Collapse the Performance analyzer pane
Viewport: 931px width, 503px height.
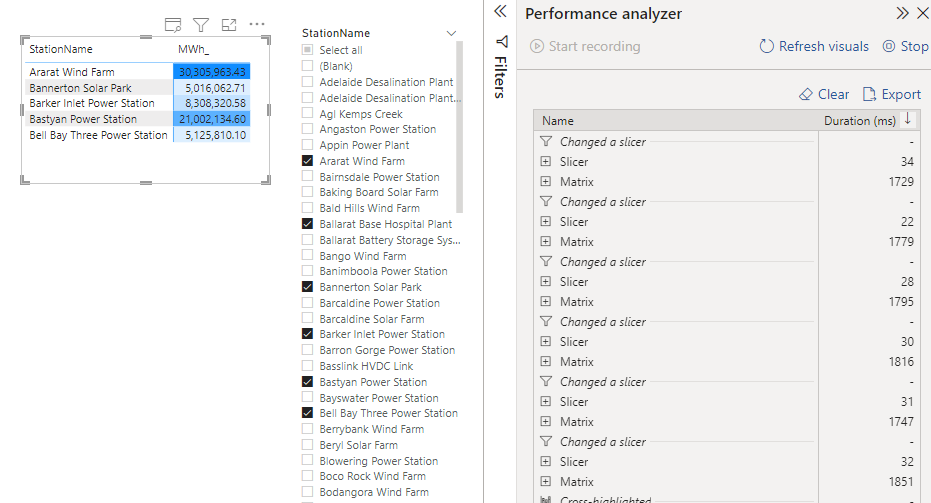tap(902, 13)
